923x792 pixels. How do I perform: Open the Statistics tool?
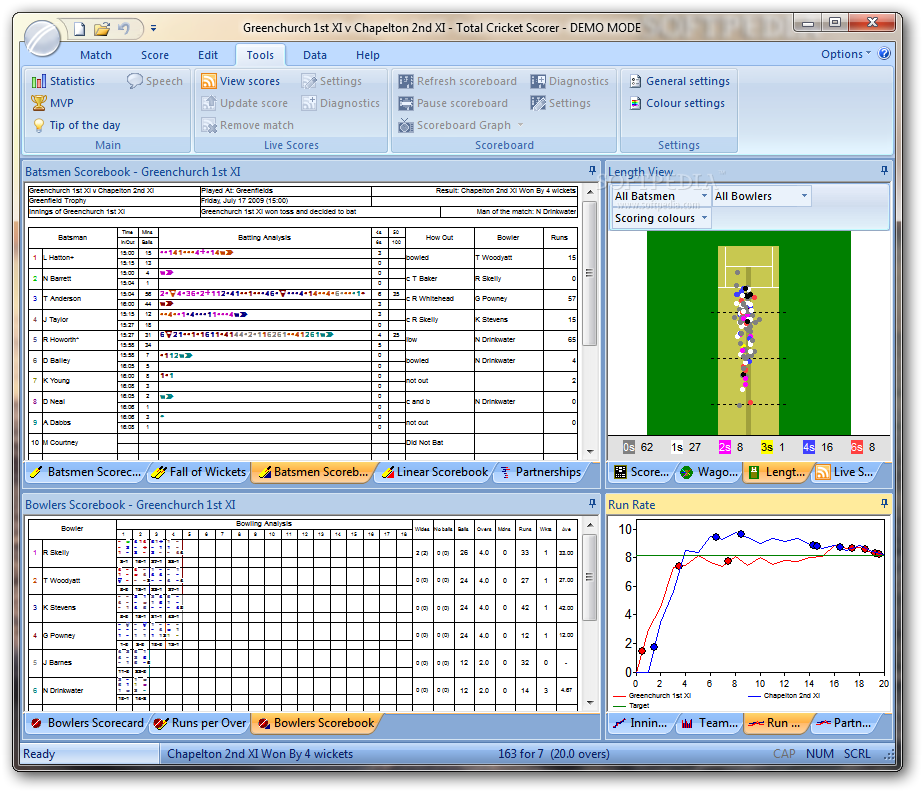tap(64, 81)
